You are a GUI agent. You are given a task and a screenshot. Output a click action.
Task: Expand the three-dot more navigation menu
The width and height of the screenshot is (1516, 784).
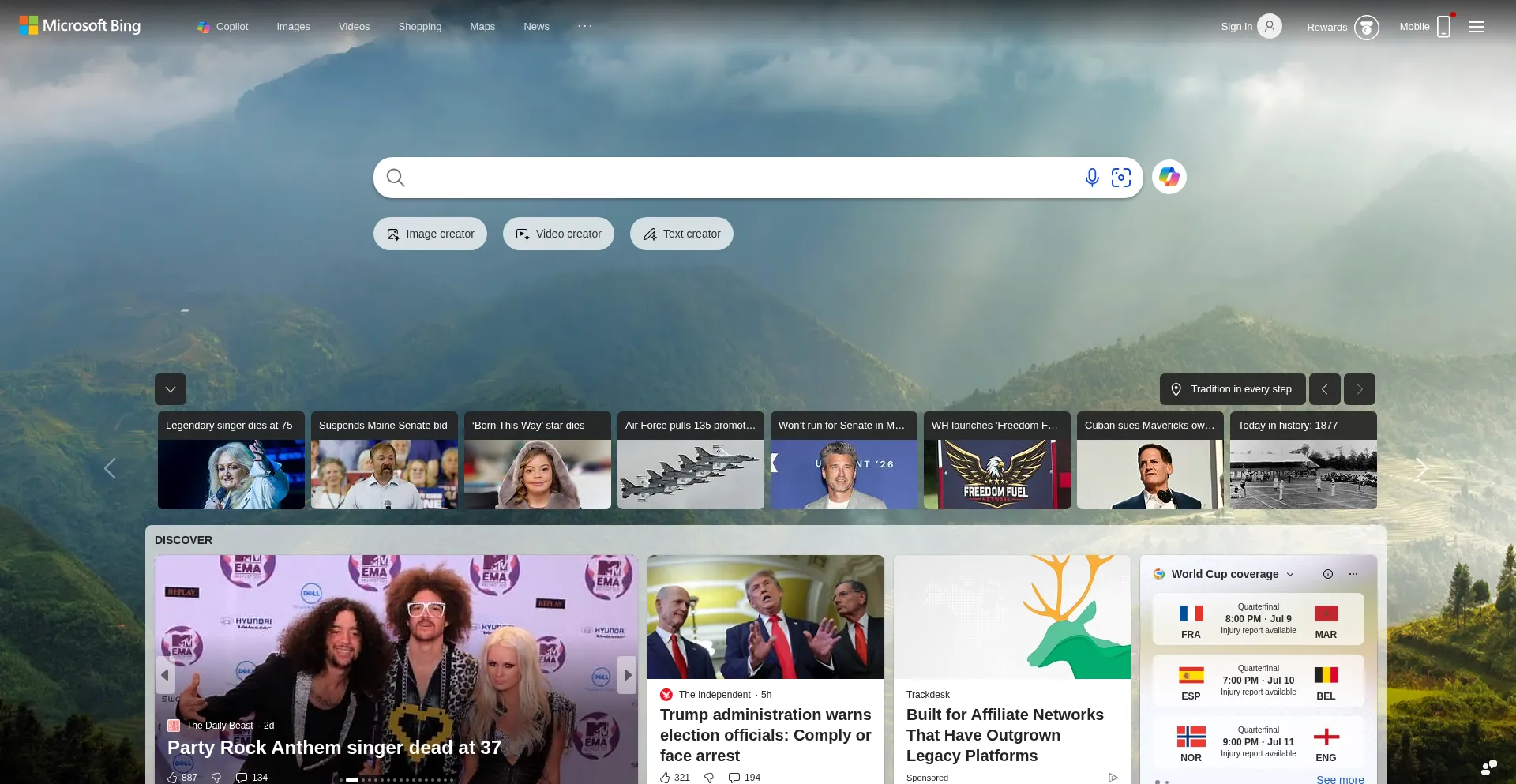(x=585, y=26)
